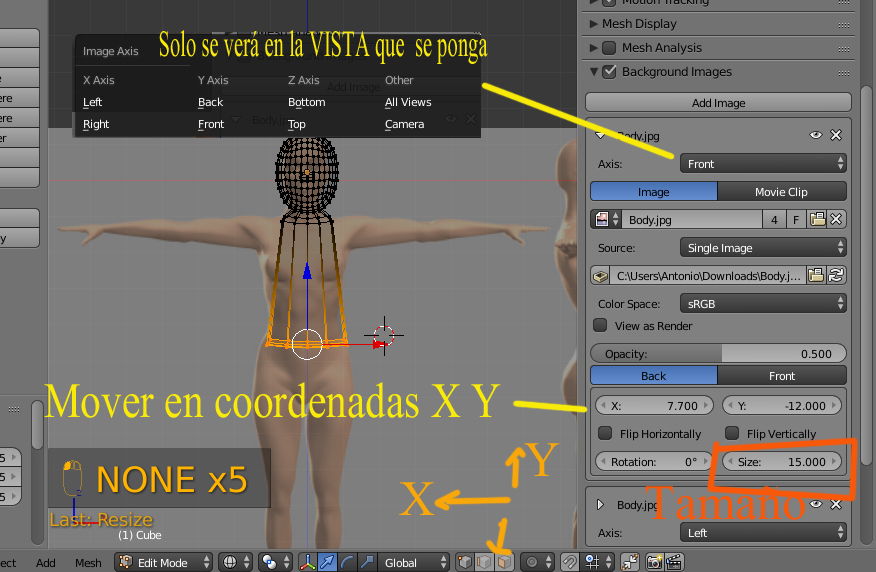Select the translate manipulator arrow
Screen dimensions: 876x572
point(327,562)
